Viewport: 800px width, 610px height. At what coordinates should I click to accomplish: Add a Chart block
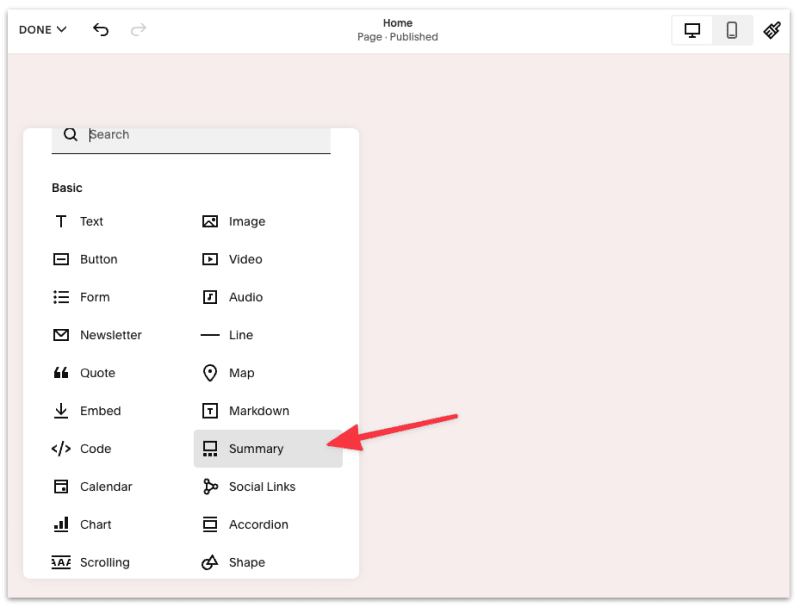[x=96, y=524]
